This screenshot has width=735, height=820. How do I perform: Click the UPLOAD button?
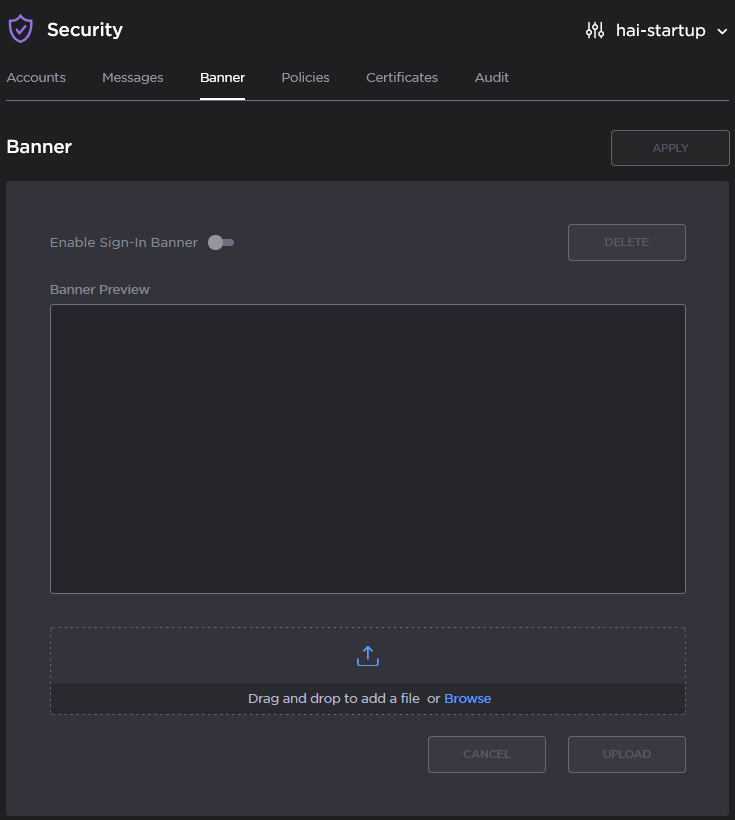point(626,754)
